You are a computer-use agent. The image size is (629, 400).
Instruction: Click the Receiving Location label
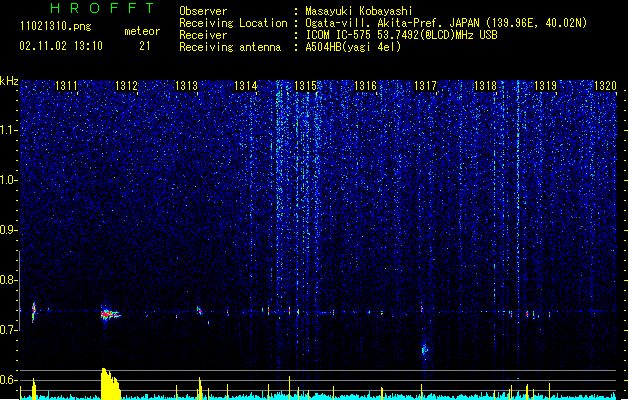coord(233,23)
